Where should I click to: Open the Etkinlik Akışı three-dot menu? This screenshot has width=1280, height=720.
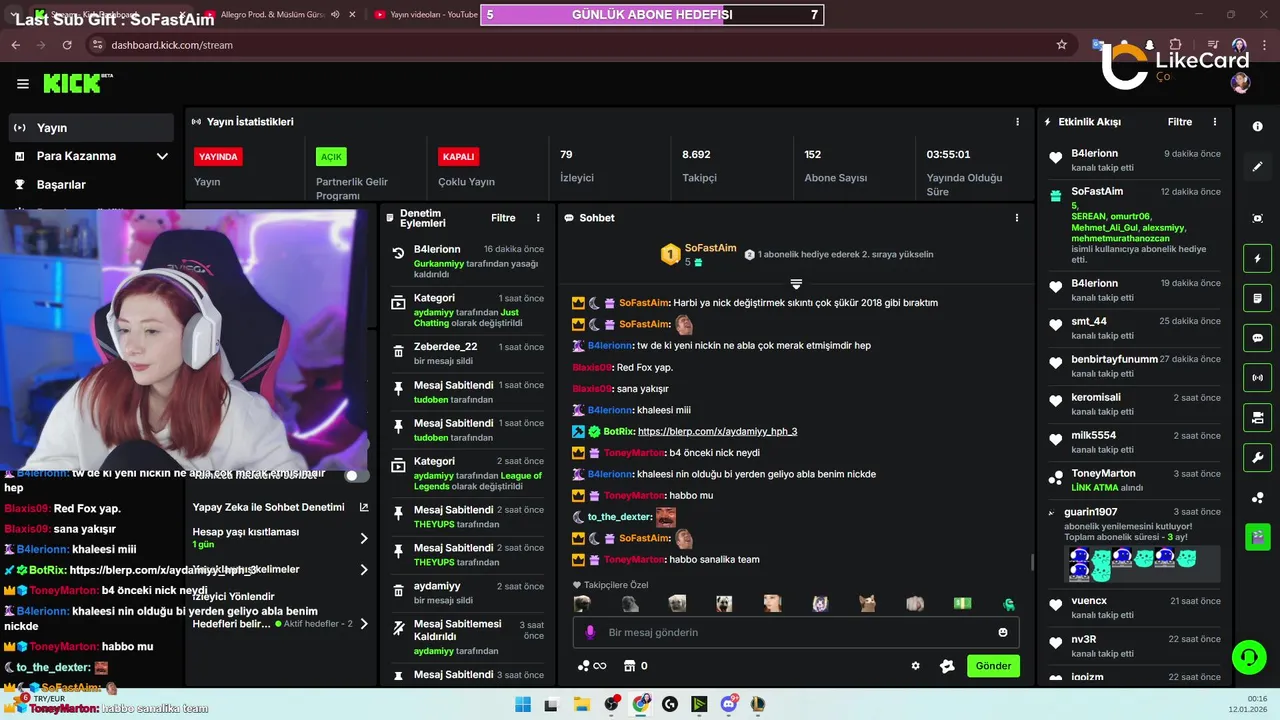point(1215,122)
